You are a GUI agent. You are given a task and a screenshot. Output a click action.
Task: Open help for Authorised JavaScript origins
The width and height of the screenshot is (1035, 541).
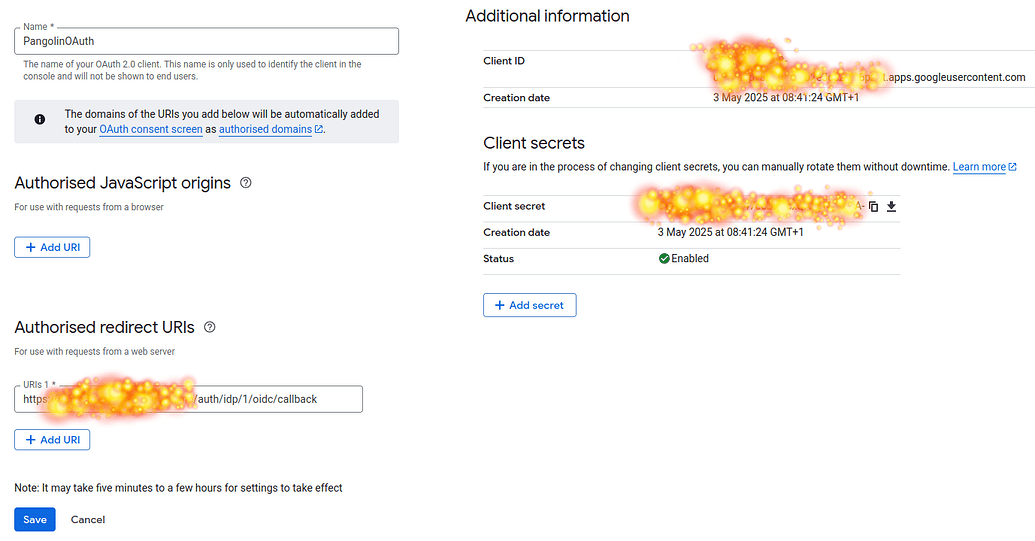point(246,183)
